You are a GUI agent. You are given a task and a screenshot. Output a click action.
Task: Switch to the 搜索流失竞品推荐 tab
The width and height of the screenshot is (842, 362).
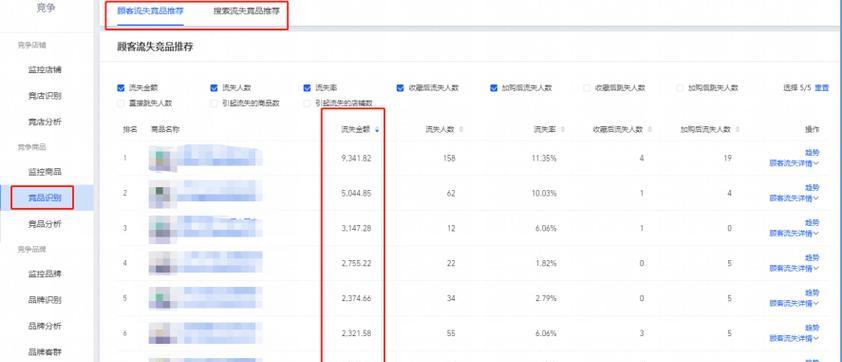(x=246, y=11)
